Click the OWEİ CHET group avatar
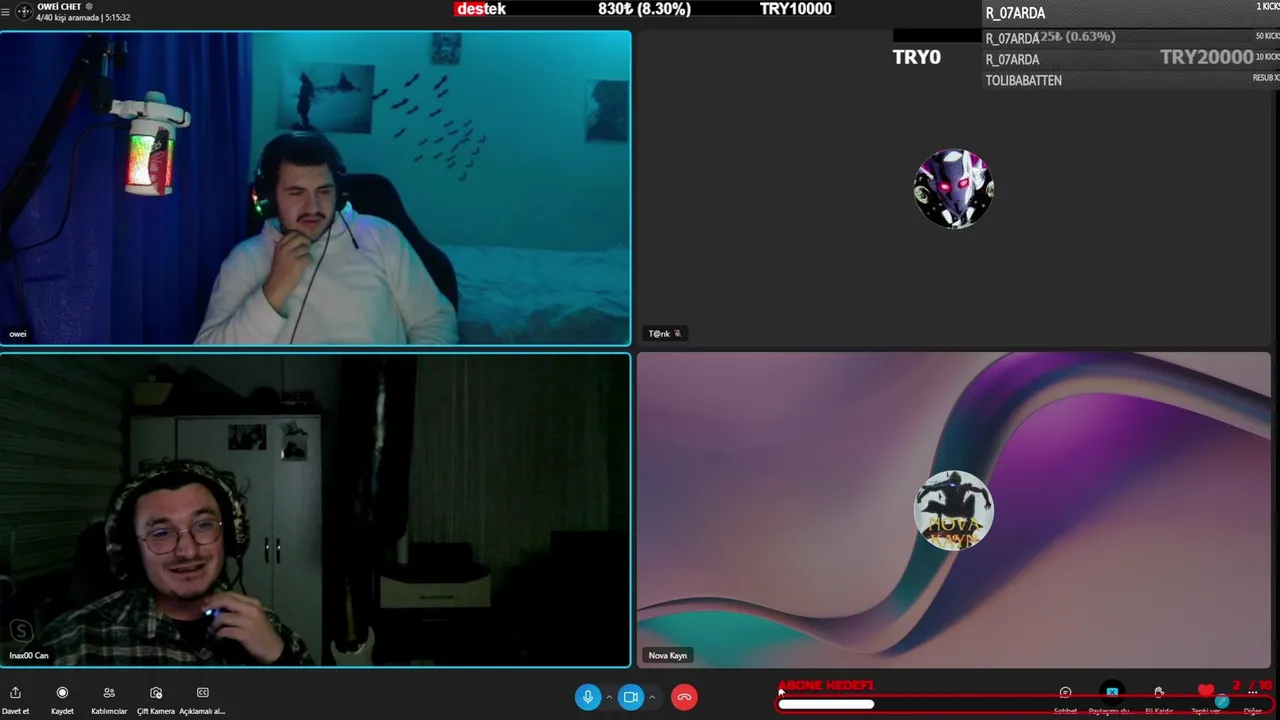 [x=24, y=12]
